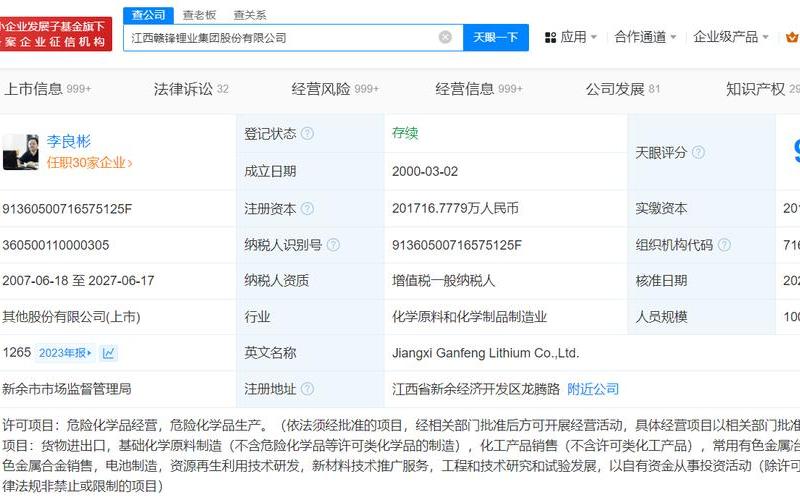Select registered capital 201716.7779万人民币
Viewport: 800px width, 500px height.
pyautogui.click(x=455, y=208)
